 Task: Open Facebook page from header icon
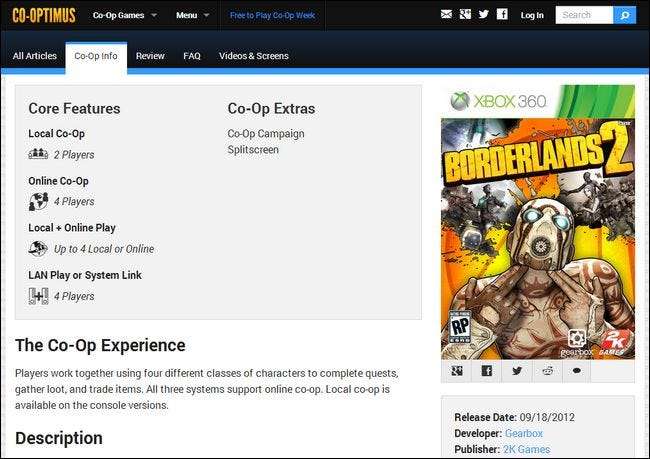click(502, 15)
